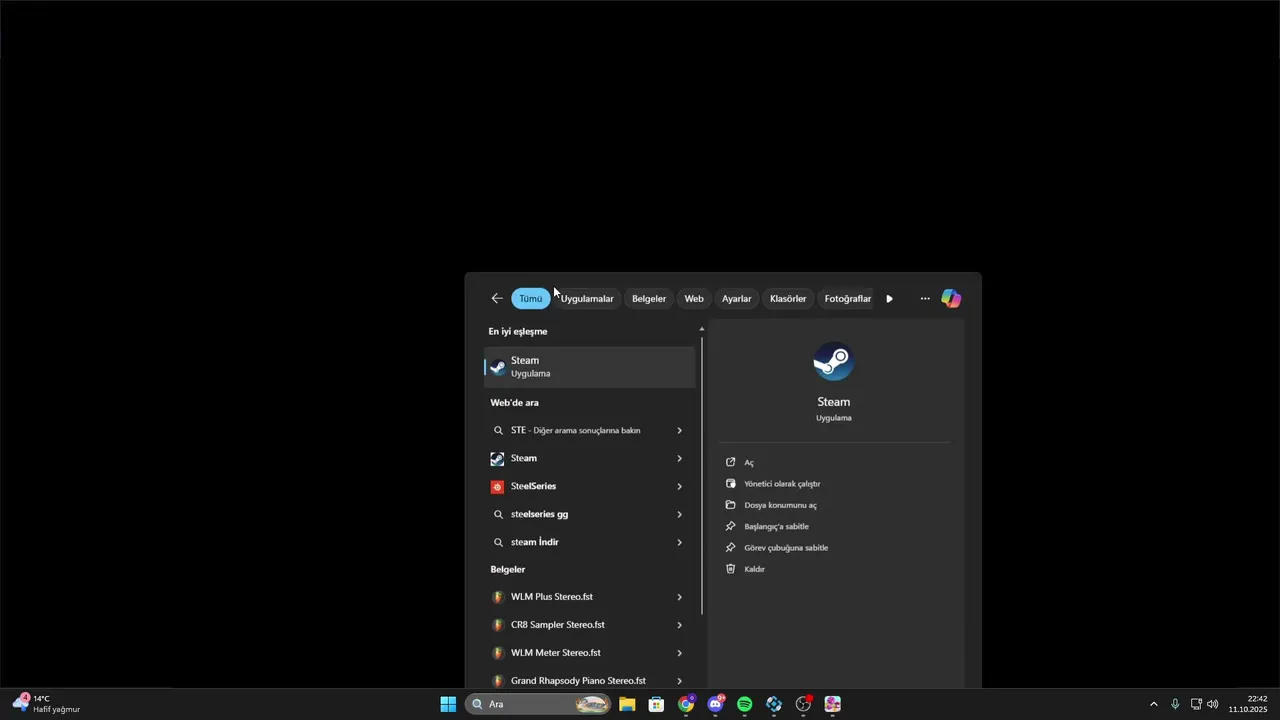
Task: Click the shield icon beside Yönetici olarak çalıştır
Action: 730,484
